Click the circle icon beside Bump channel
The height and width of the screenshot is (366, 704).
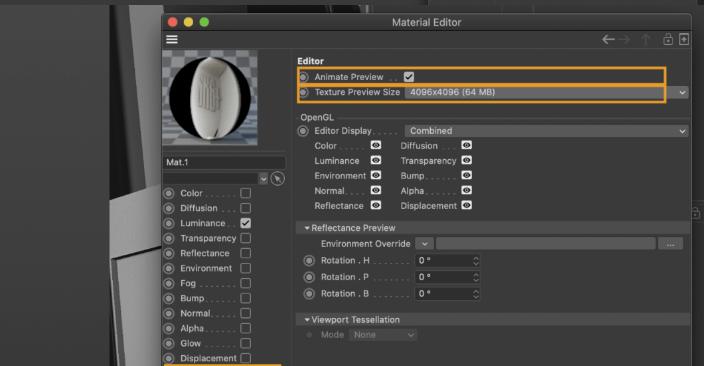pos(169,299)
